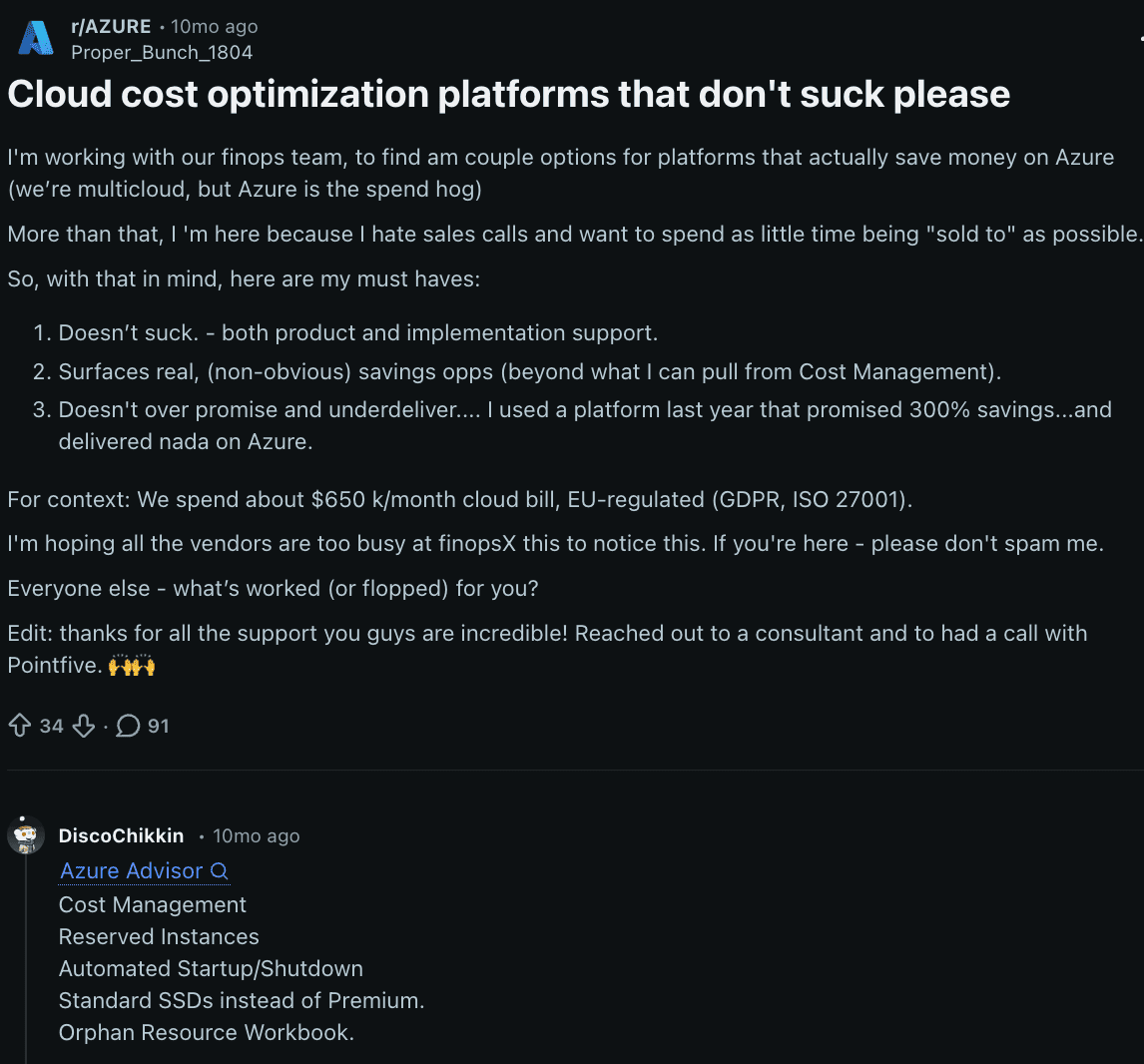Viewport: 1144px width, 1064px height.
Task: Click the post's "10mo ago" timestamp
Action: tap(214, 27)
